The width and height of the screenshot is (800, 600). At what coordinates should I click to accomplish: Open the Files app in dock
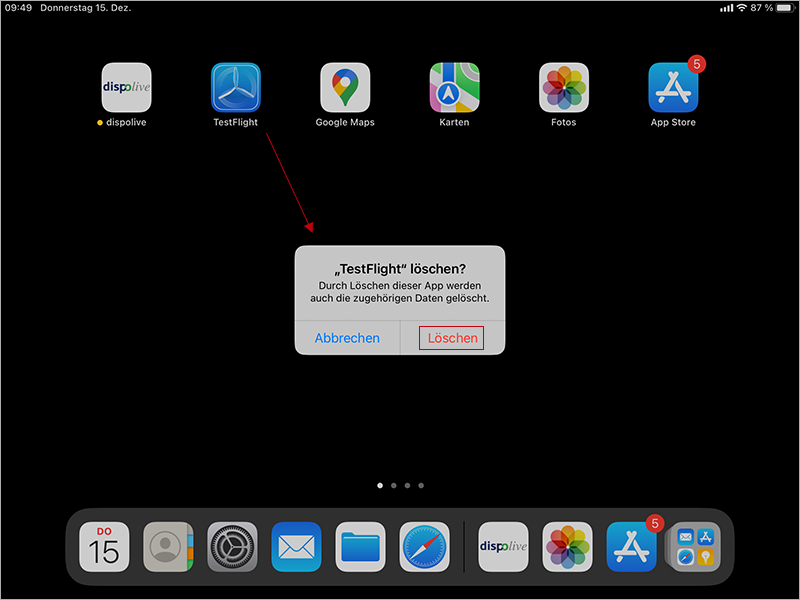coord(360,546)
